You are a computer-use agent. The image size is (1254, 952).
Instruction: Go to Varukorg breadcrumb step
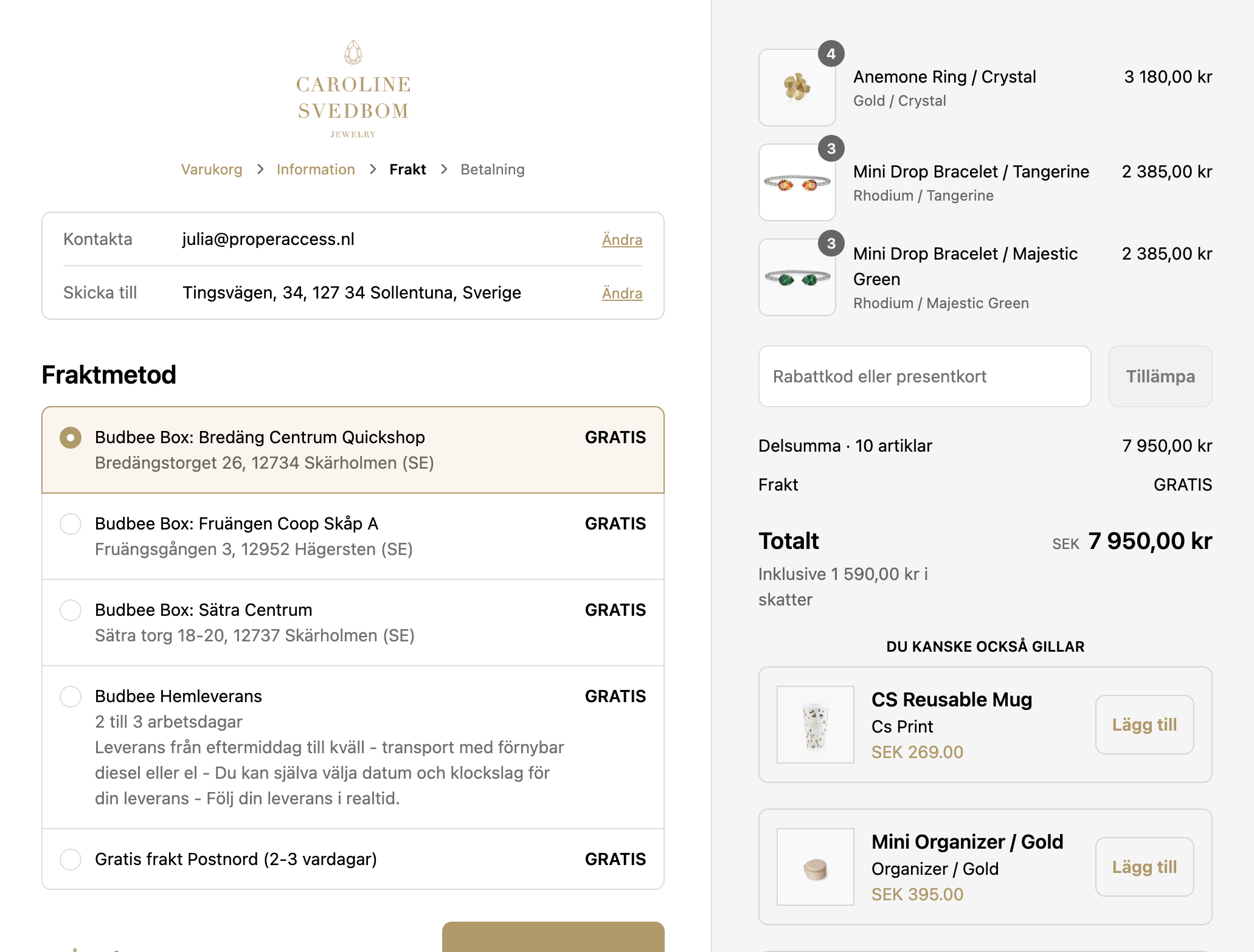[212, 170]
